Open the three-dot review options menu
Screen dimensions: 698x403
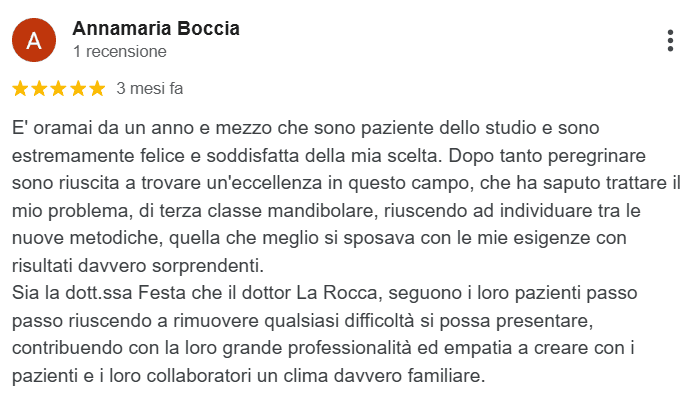coord(669,41)
